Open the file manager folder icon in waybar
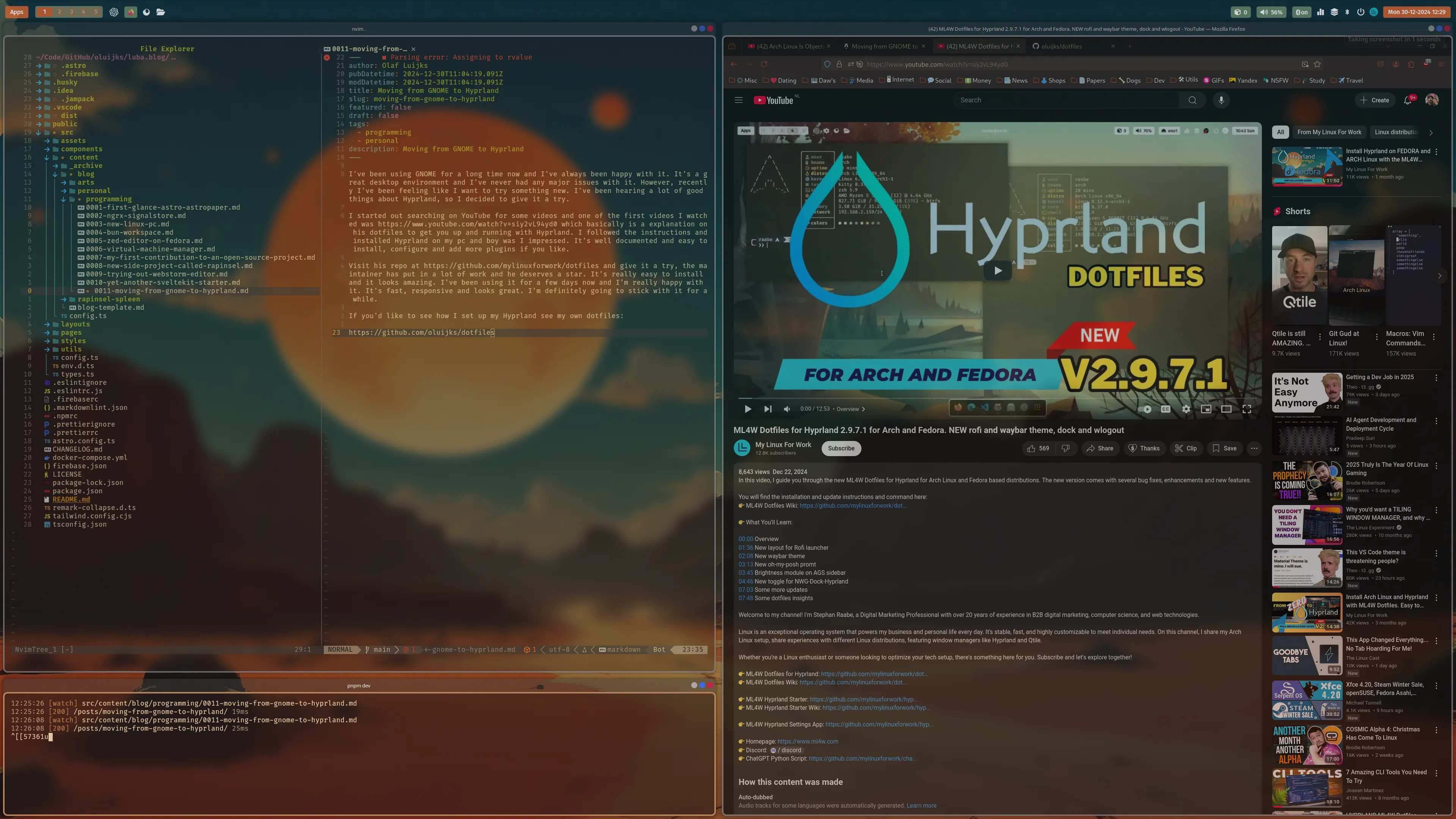The image size is (1456, 819). pyautogui.click(x=160, y=12)
